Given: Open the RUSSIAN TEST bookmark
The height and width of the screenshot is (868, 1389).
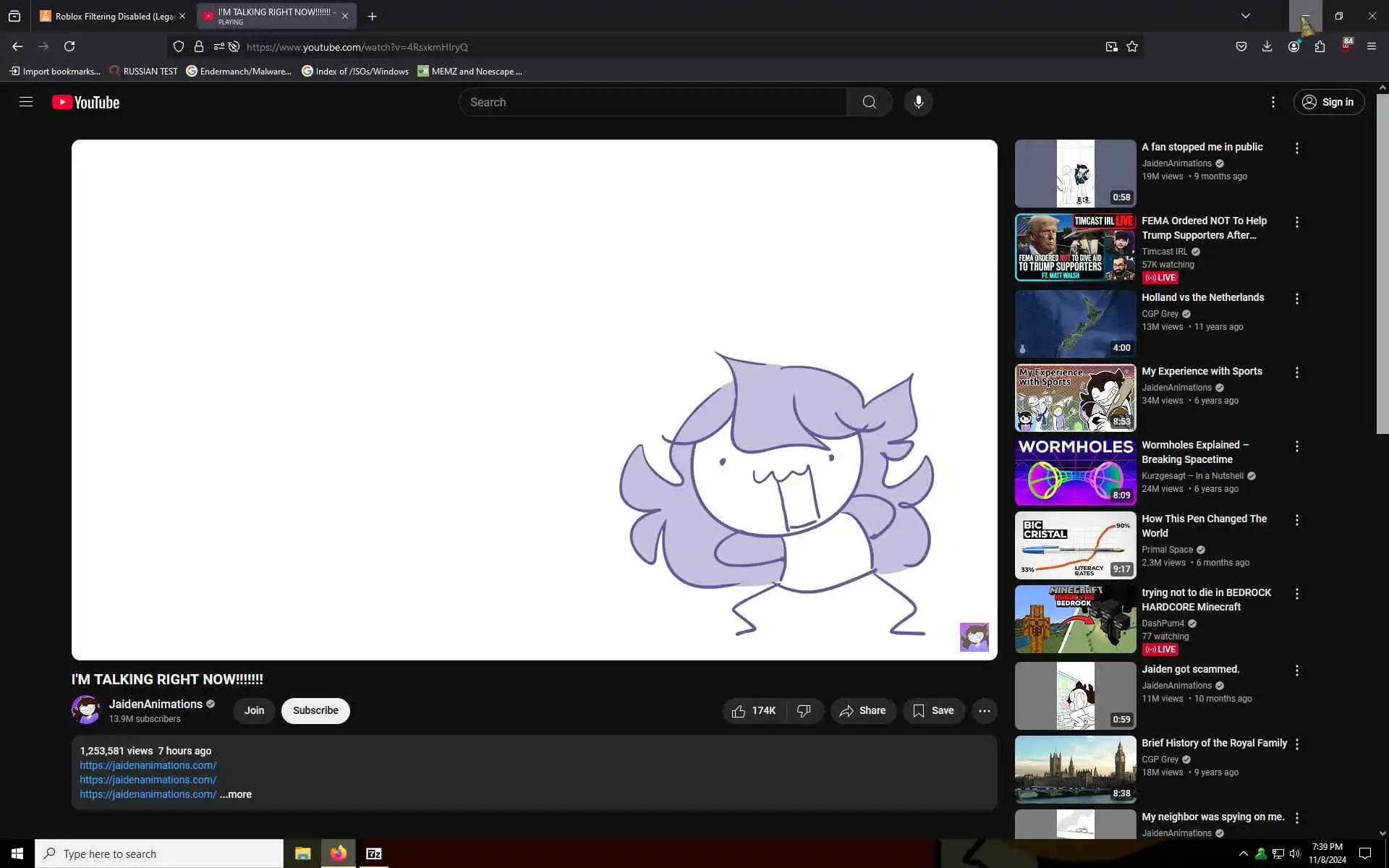Looking at the screenshot, I should pyautogui.click(x=143, y=71).
